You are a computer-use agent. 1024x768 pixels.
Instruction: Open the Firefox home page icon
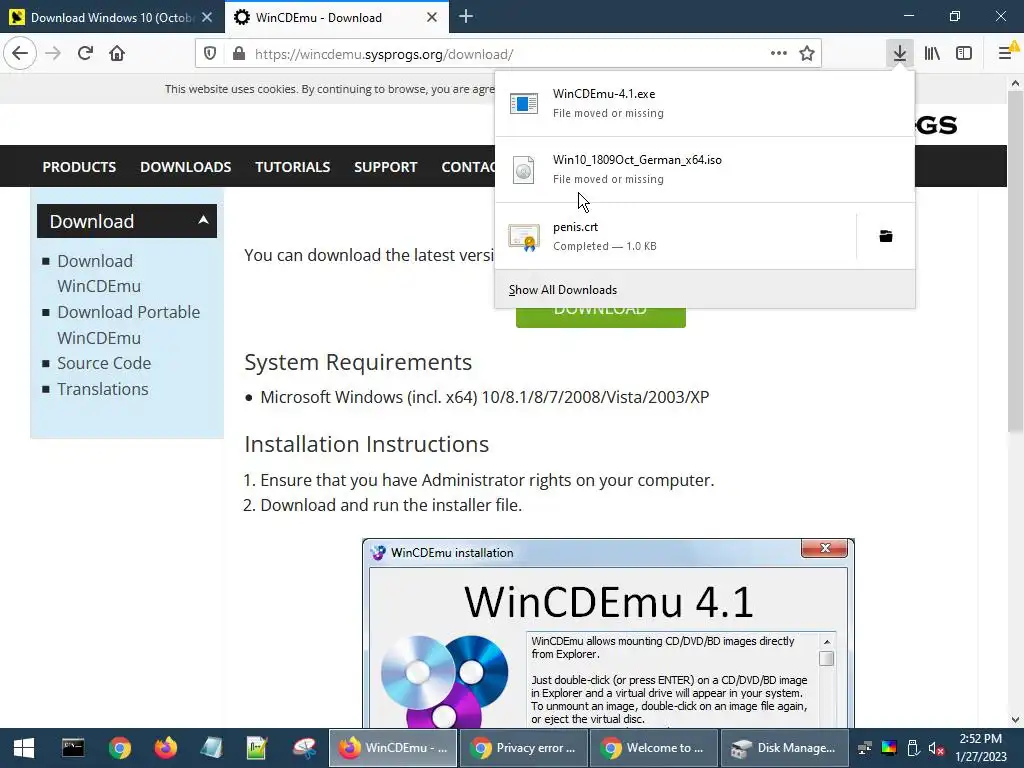point(117,53)
